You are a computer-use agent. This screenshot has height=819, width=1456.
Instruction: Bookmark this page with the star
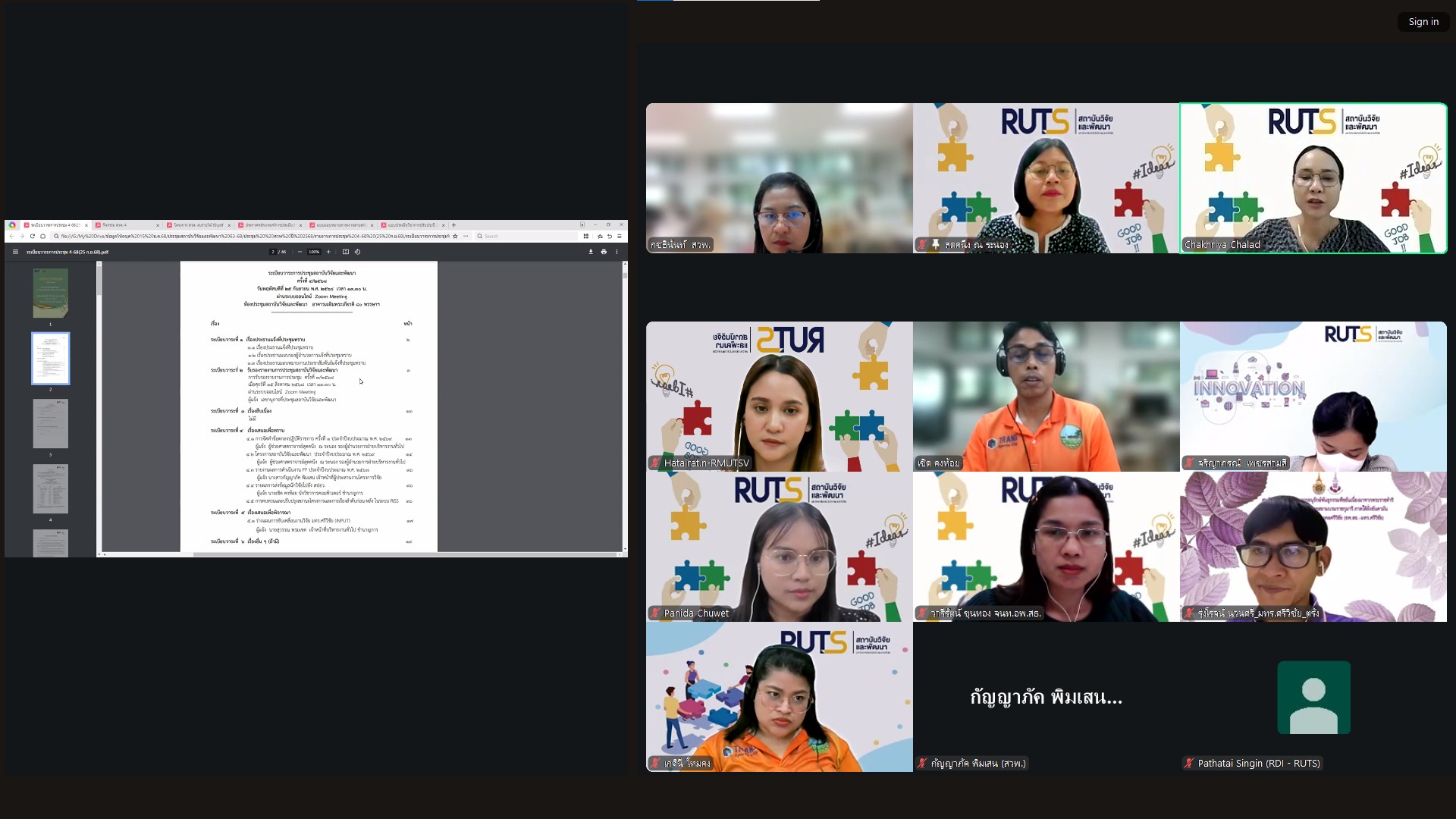click(455, 236)
